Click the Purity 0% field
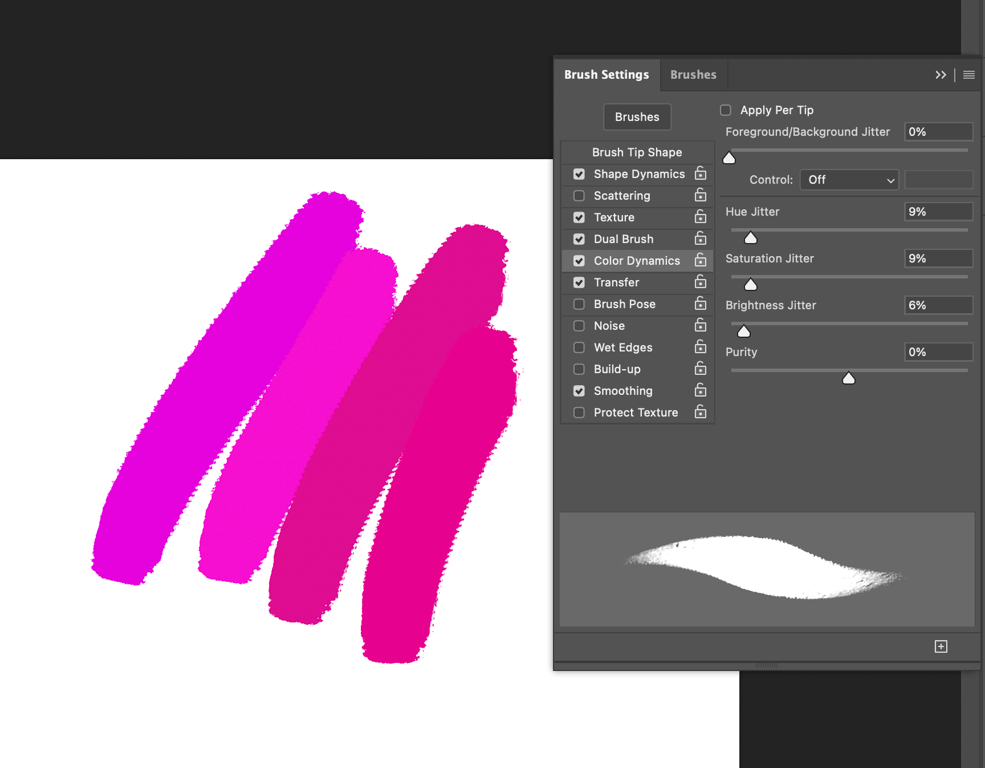Viewport: 985px width, 768px height. tap(939, 352)
